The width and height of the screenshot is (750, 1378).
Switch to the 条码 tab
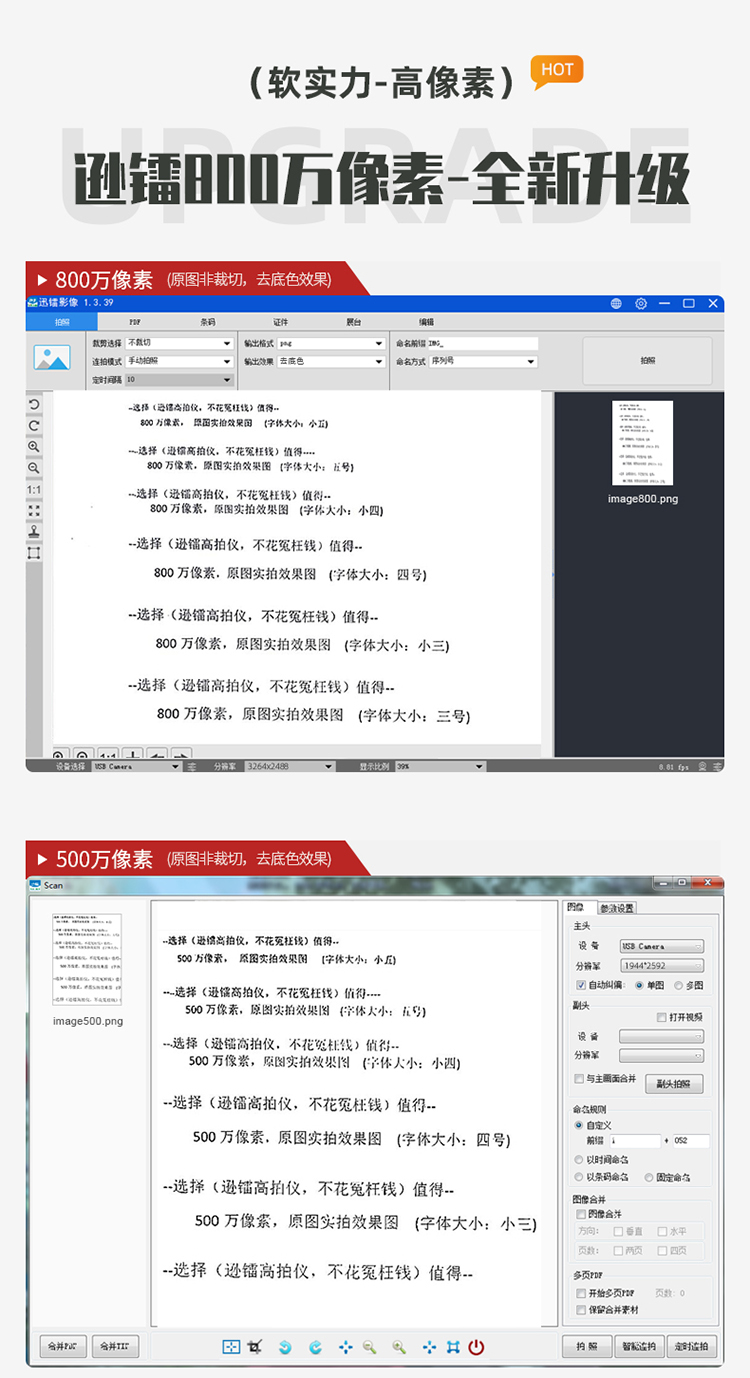tap(208, 322)
